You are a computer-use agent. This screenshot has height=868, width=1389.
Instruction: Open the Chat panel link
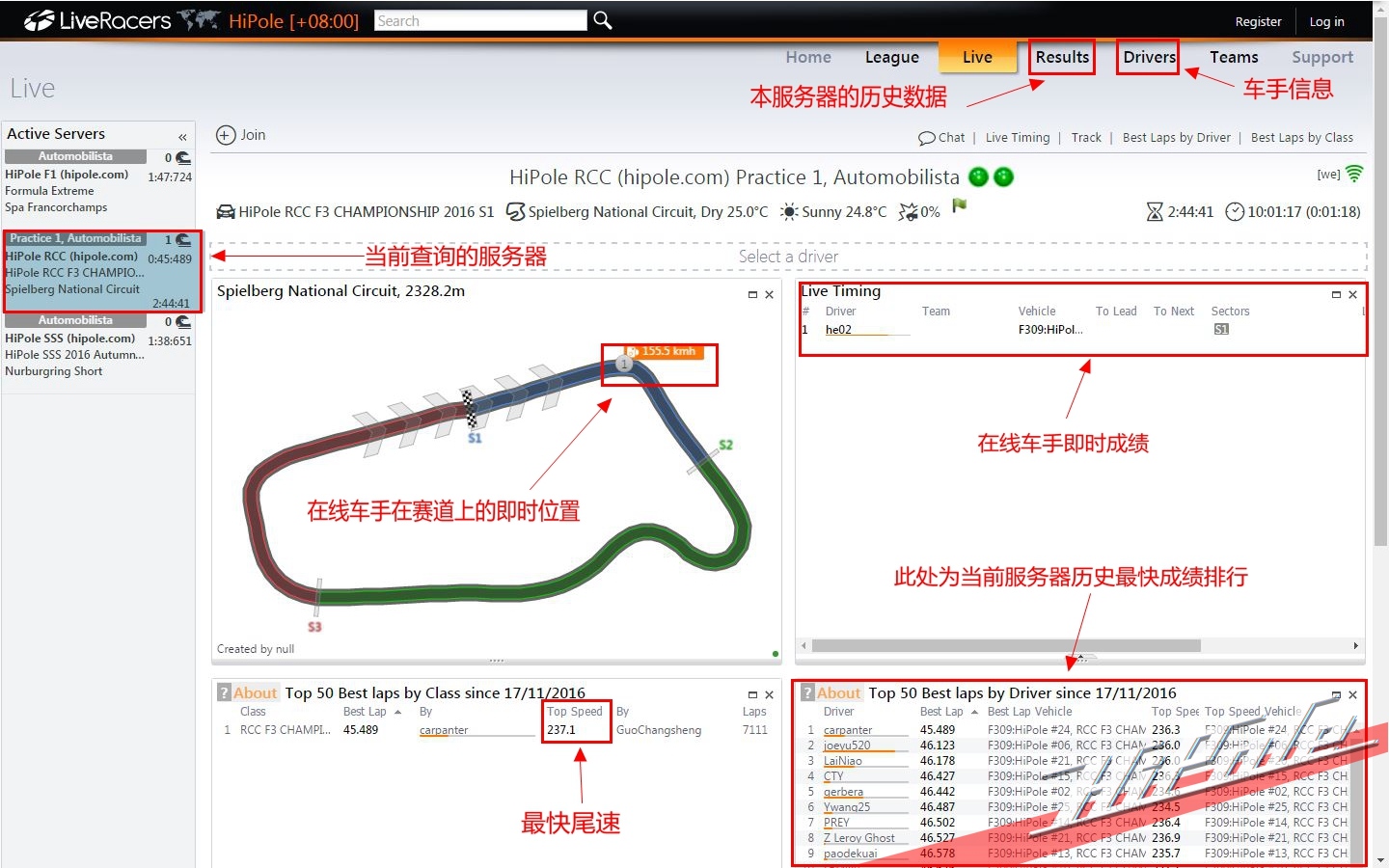click(x=941, y=138)
